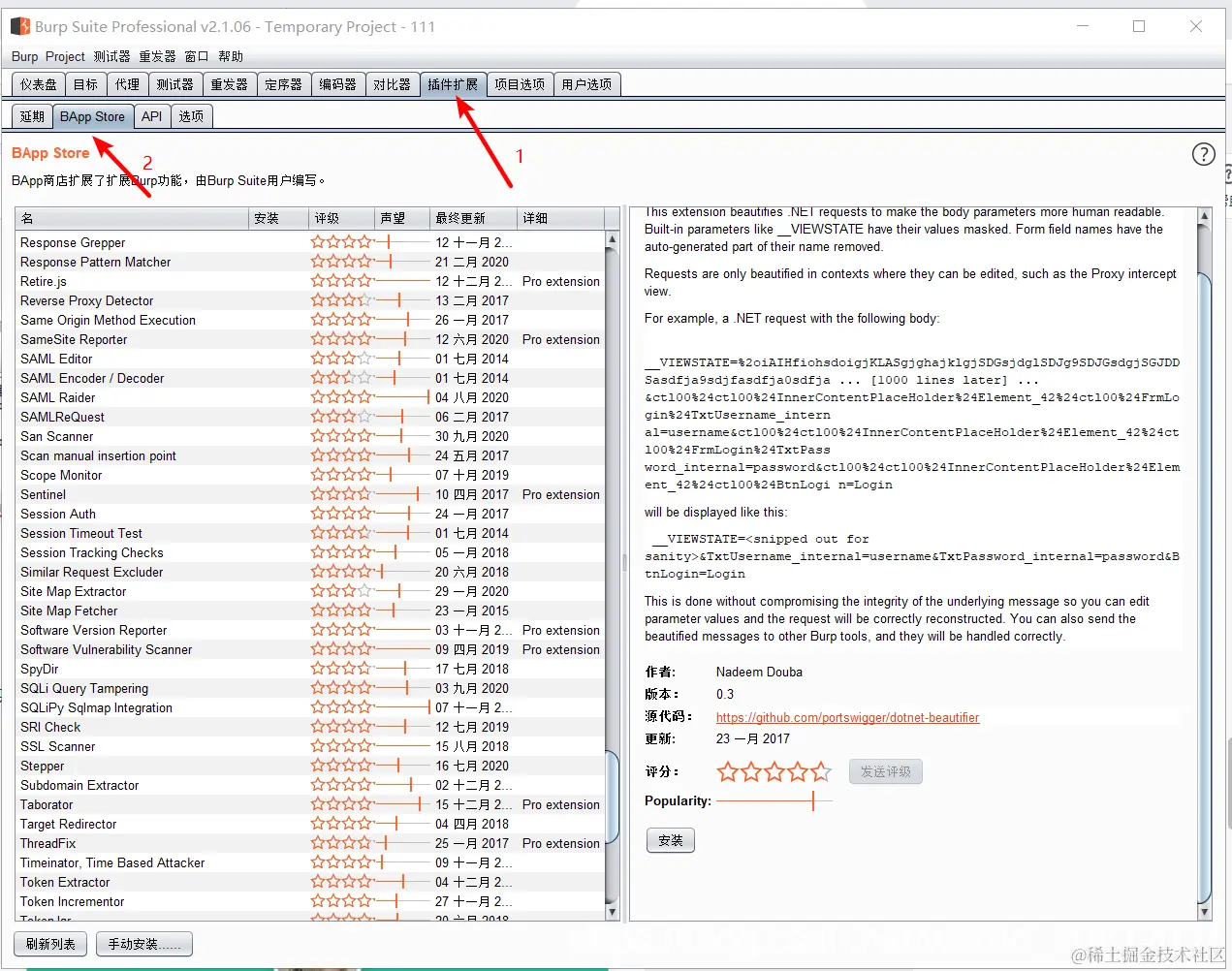
Task: Select the Response Pattern Matcher row
Action: pos(310,262)
